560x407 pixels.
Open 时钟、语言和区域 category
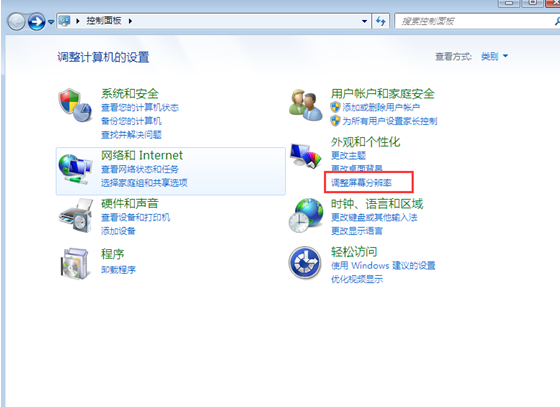(377, 204)
